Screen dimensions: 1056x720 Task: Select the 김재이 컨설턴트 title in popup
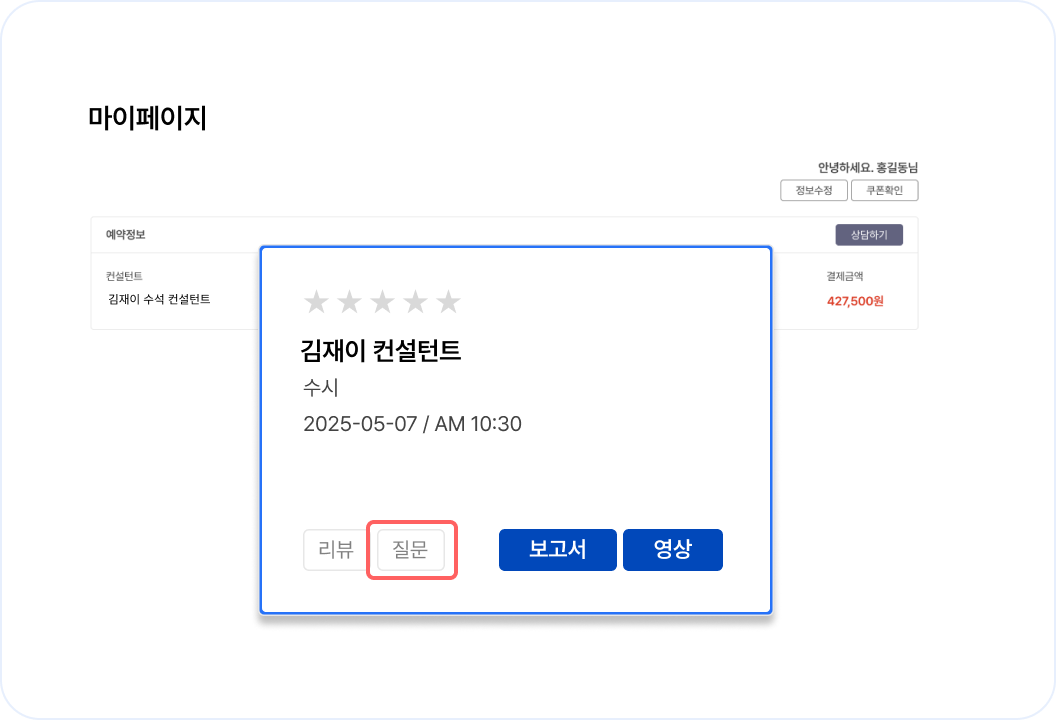pos(380,351)
